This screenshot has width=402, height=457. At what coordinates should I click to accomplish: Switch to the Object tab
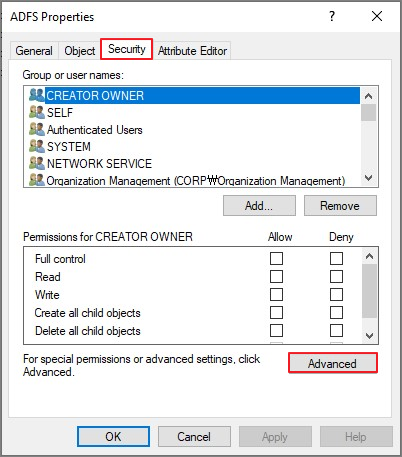tap(80, 51)
